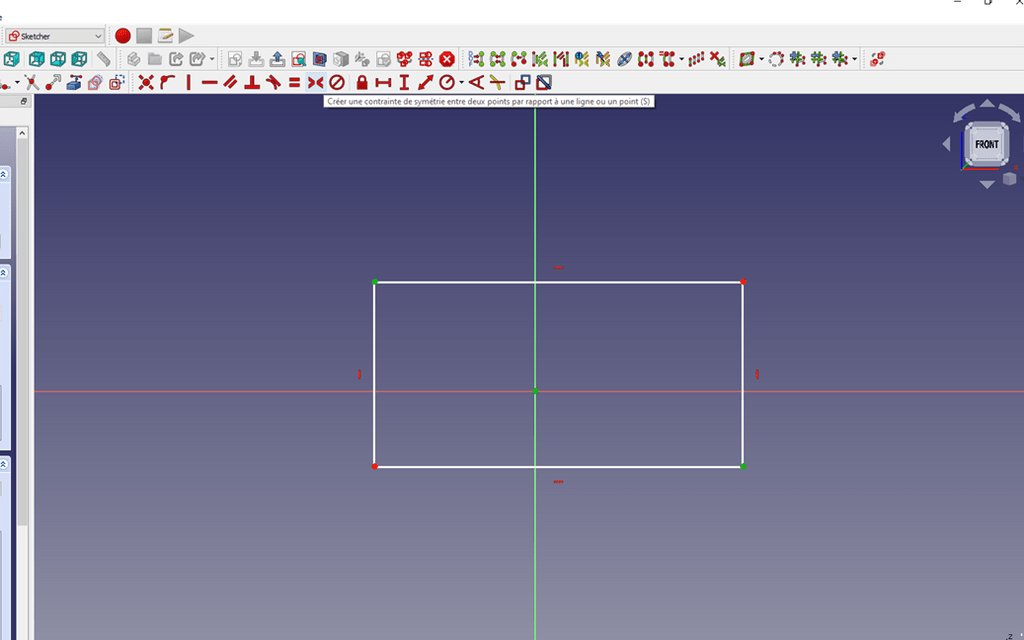The width and height of the screenshot is (1024, 640).
Task: Click the FRONT face of navigation cube
Action: point(987,144)
